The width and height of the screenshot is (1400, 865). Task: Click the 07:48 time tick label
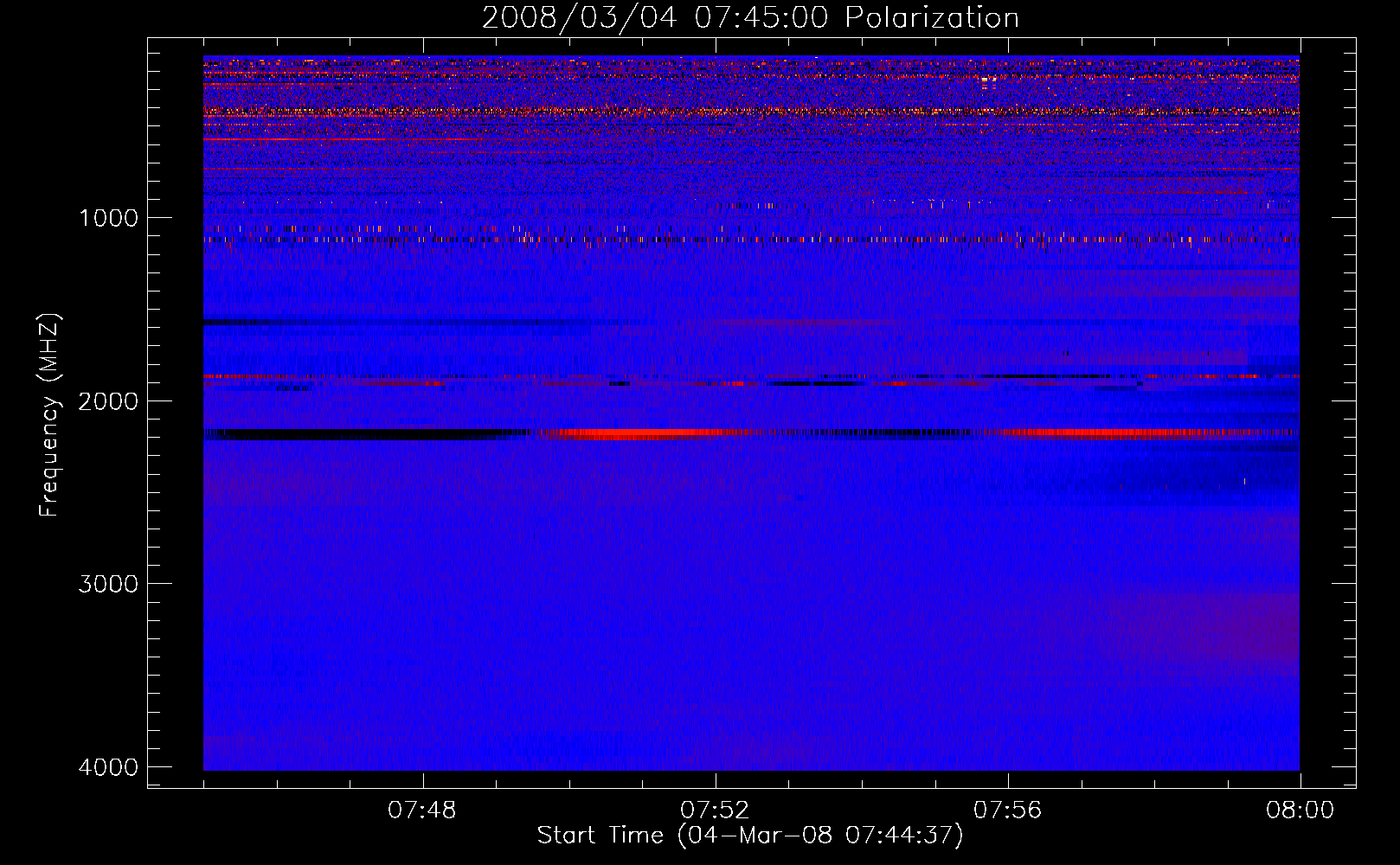pyautogui.click(x=422, y=811)
